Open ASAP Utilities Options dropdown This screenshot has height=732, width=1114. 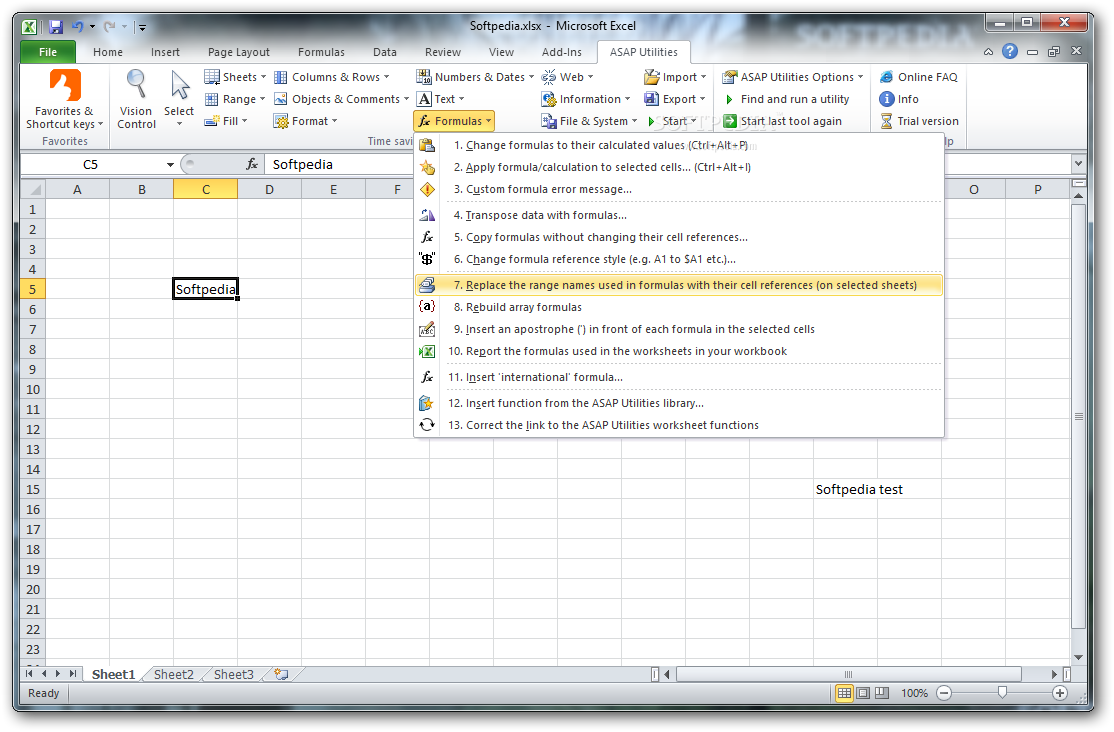click(x=793, y=77)
